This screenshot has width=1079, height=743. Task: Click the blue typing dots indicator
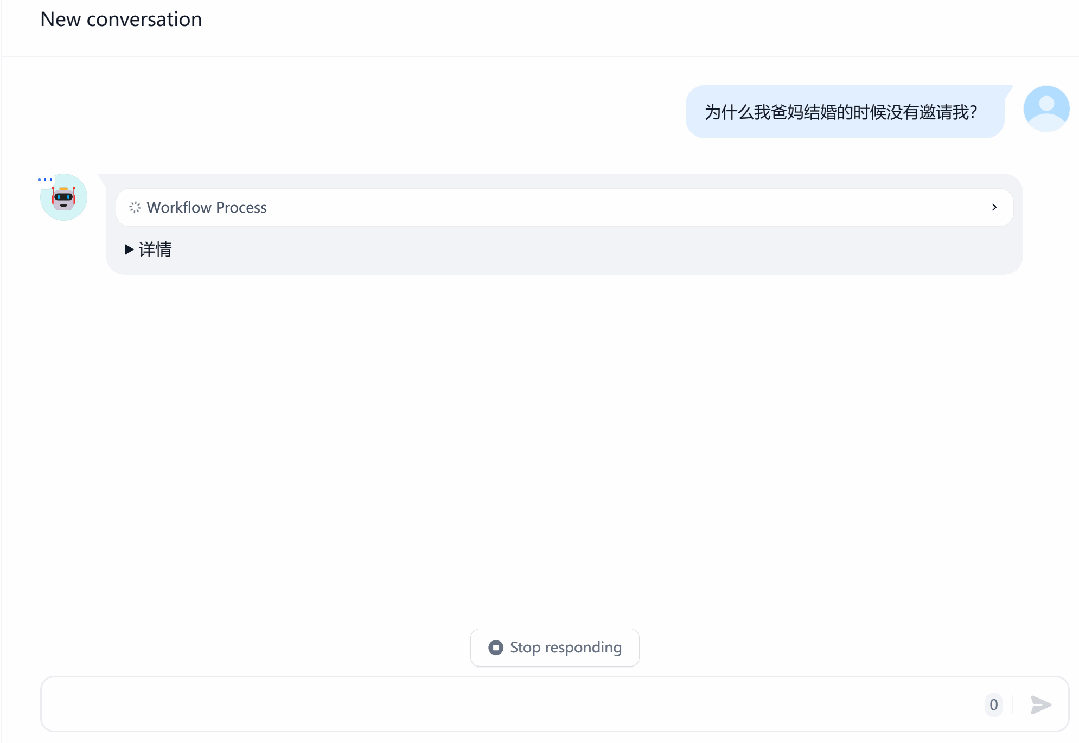[x=45, y=180]
